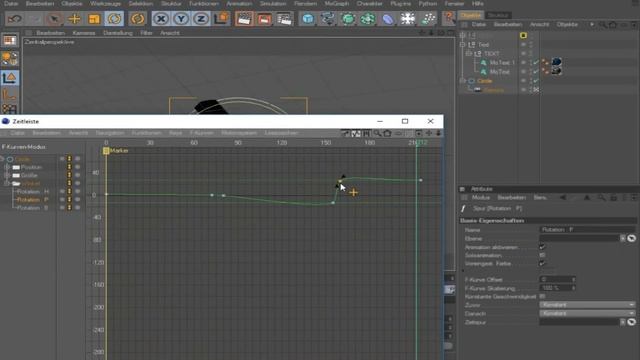The height and width of the screenshot is (360, 640).
Task: Collapse the Text null in object tree
Action: point(463,44)
